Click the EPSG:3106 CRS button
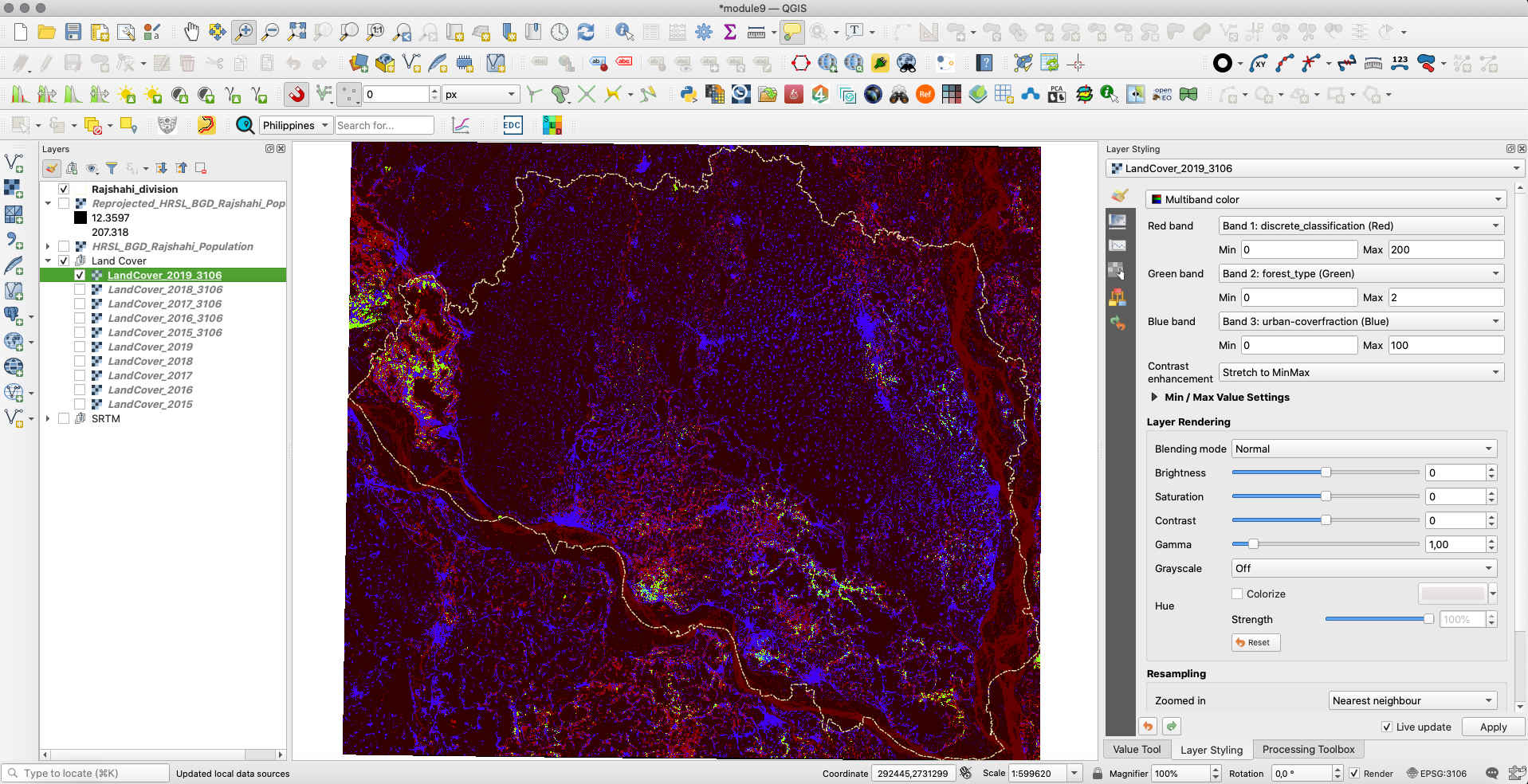1528x784 pixels. pyautogui.click(x=1436, y=773)
